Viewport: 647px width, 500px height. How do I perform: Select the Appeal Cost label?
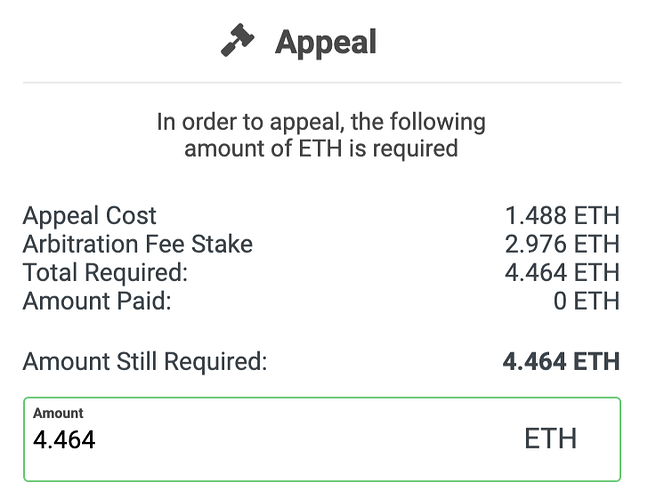(90, 216)
